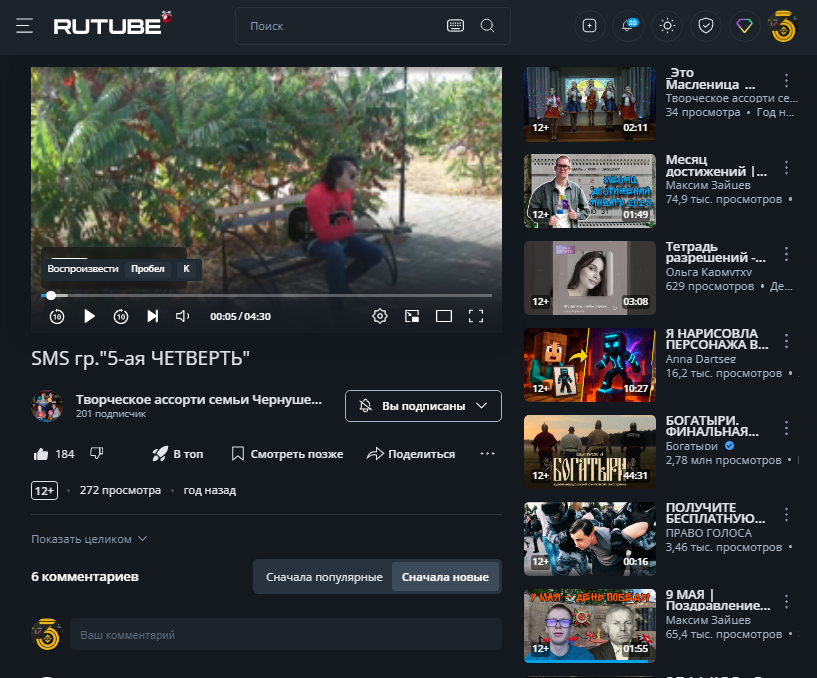This screenshot has width=817, height=678.
Task: Open options for Это Масленица video
Action: click(x=786, y=81)
